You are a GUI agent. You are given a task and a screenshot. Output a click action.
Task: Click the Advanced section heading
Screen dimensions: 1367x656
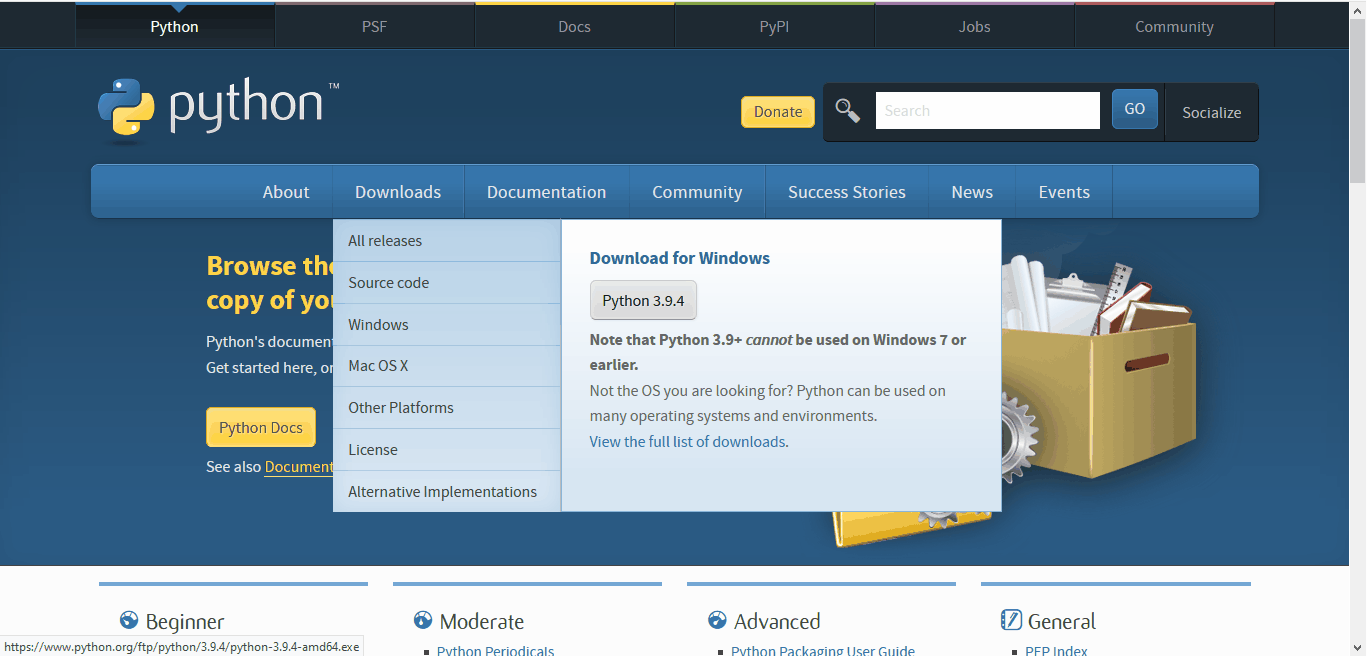point(777,621)
